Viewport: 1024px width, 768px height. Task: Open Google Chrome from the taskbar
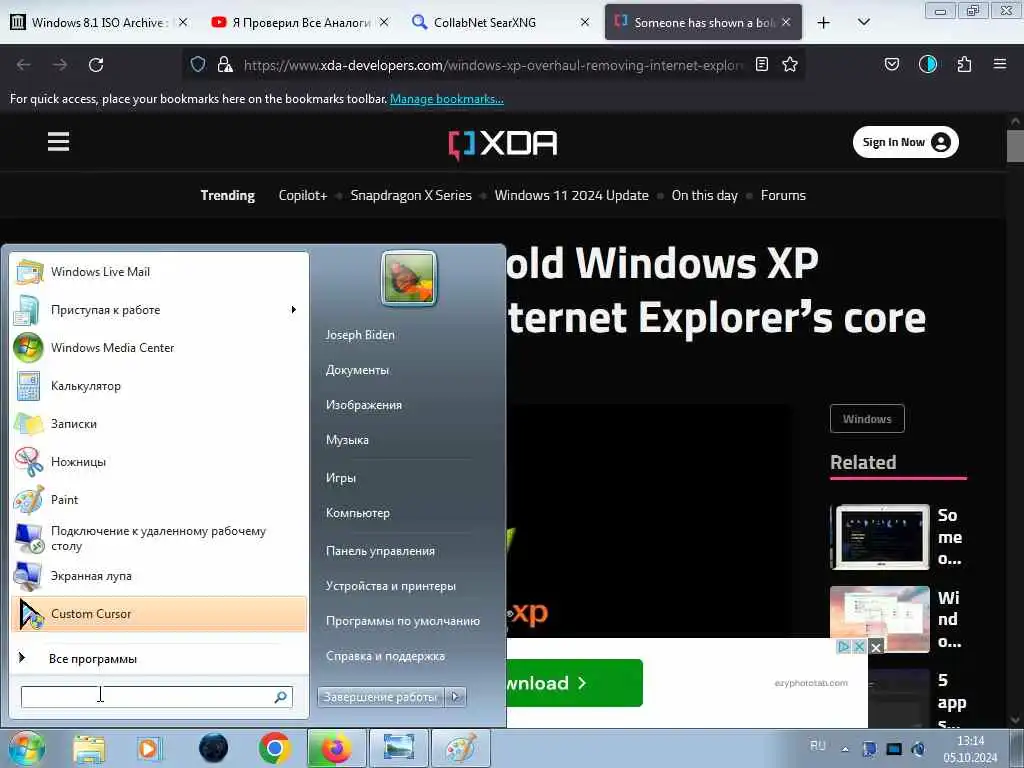[x=275, y=748]
